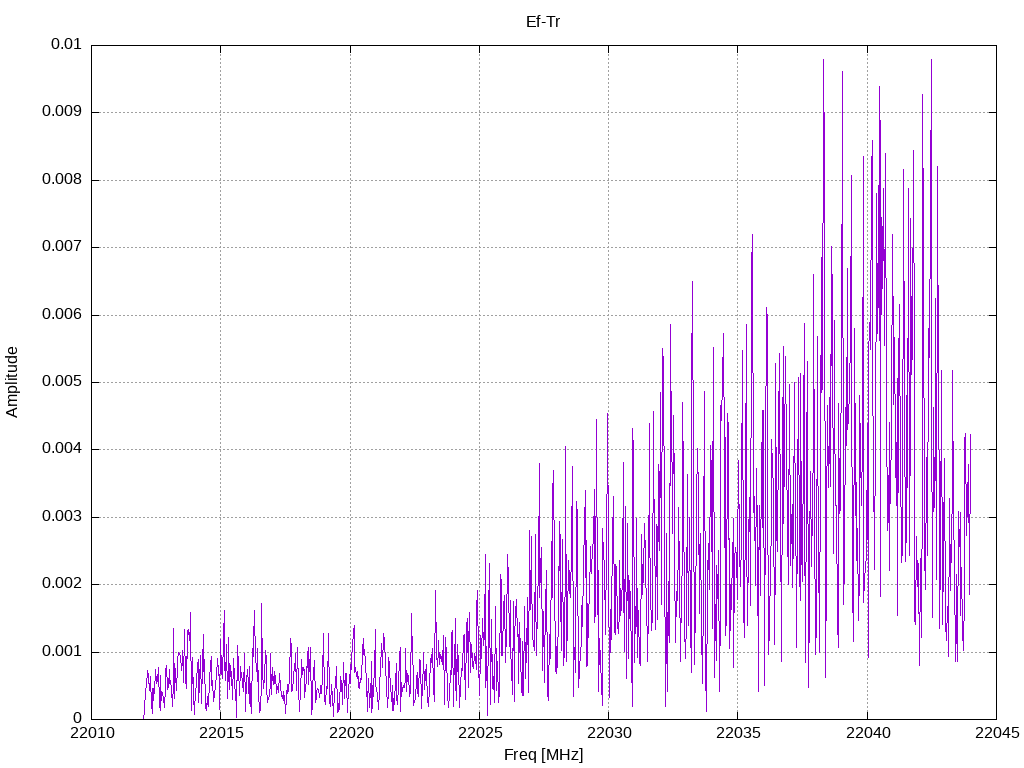Image resolution: width=1024 pixels, height=768 pixels.
Task: Click the y-axis tick label 0.003
Action: (x=62, y=517)
